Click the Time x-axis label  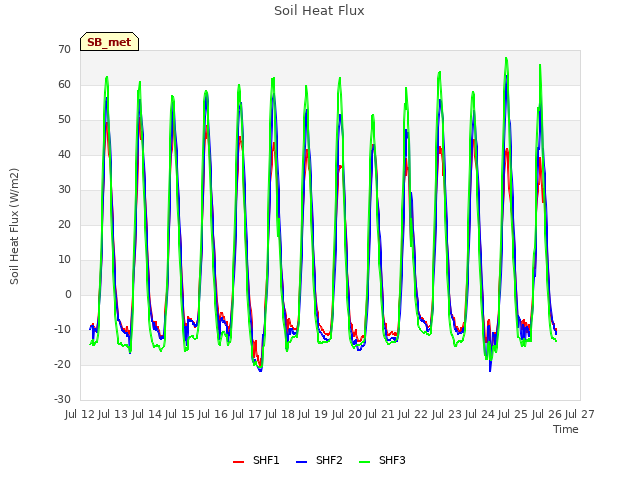566,429
